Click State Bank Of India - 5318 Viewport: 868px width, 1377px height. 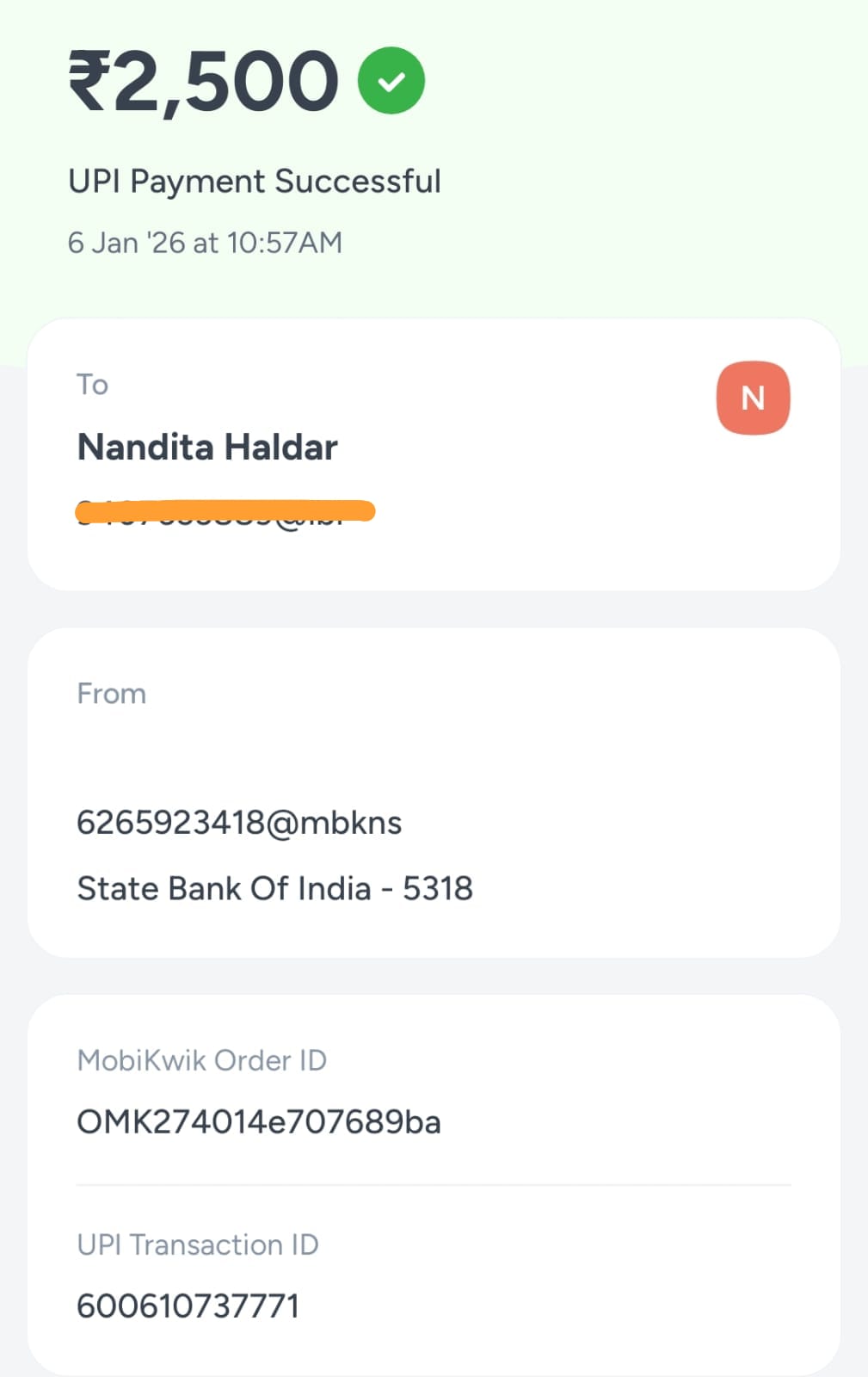[274, 888]
